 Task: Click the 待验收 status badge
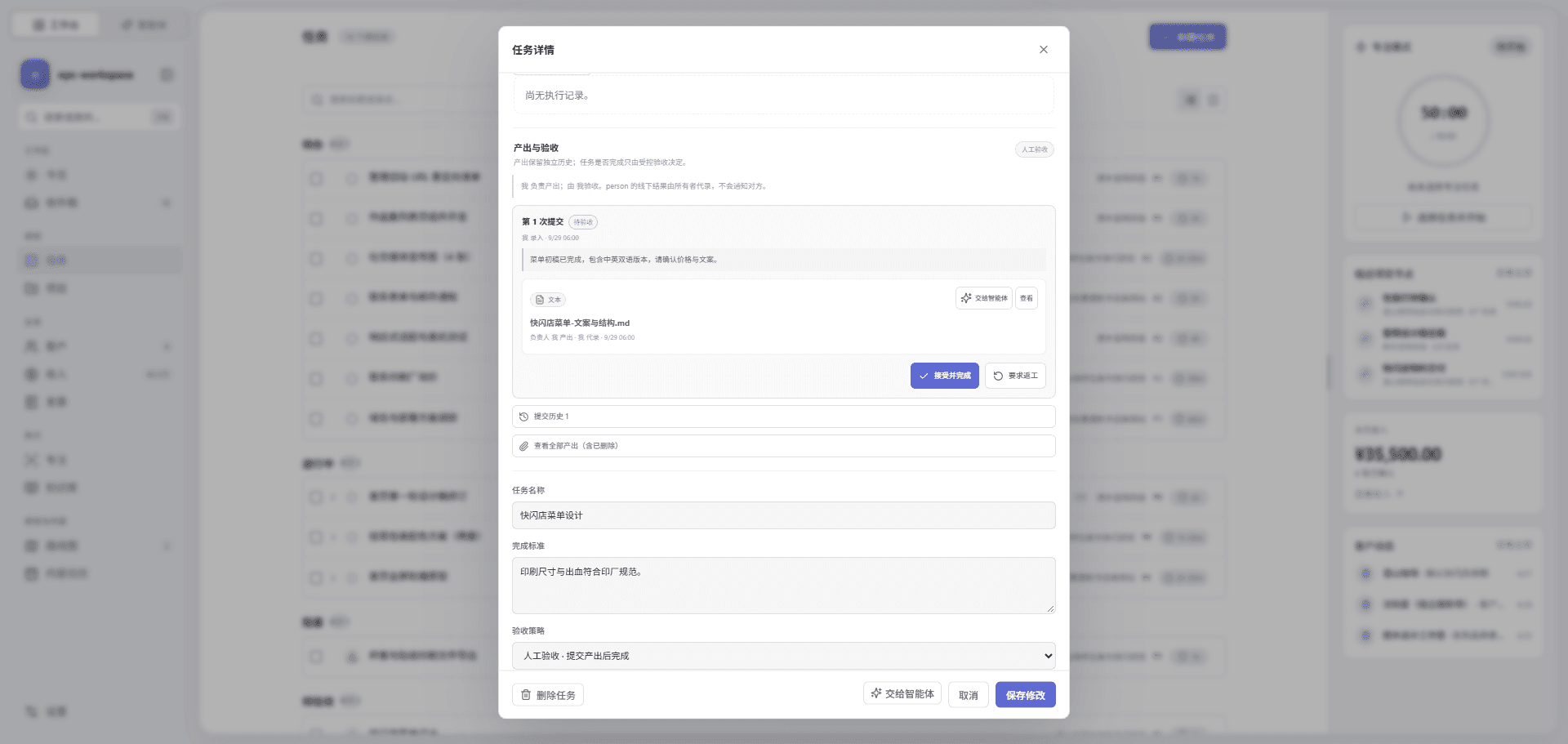(x=583, y=222)
